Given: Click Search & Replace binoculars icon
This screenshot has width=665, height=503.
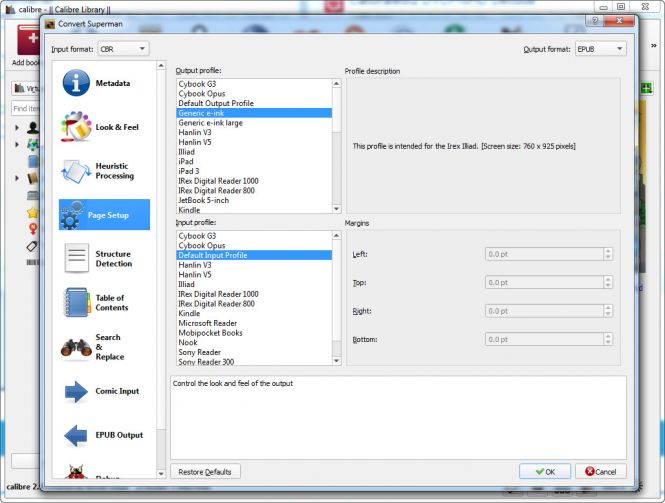Looking at the screenshot, I should pyautogui.click(x=76, y=347).
